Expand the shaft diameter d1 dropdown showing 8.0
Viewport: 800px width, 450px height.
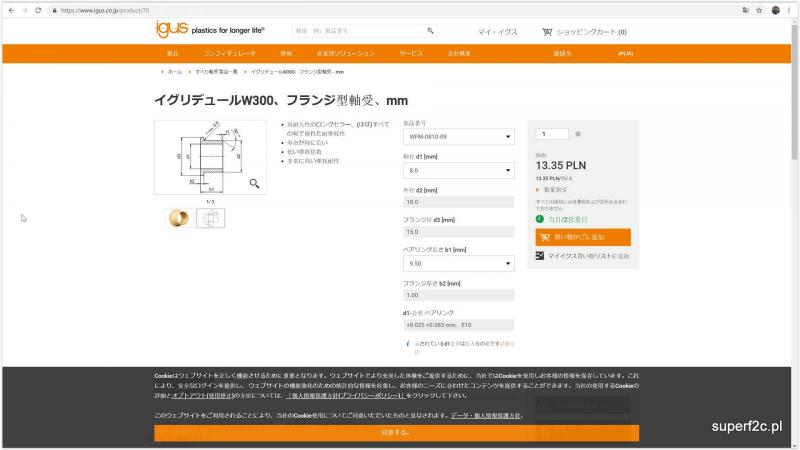[x=458, y=171]
